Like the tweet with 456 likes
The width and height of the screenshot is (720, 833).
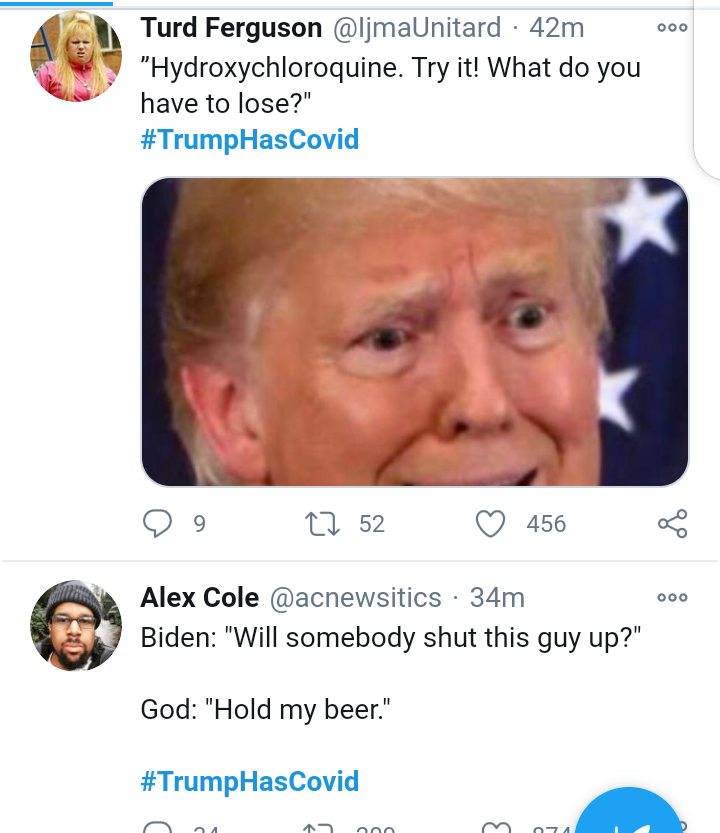point(490,523)
